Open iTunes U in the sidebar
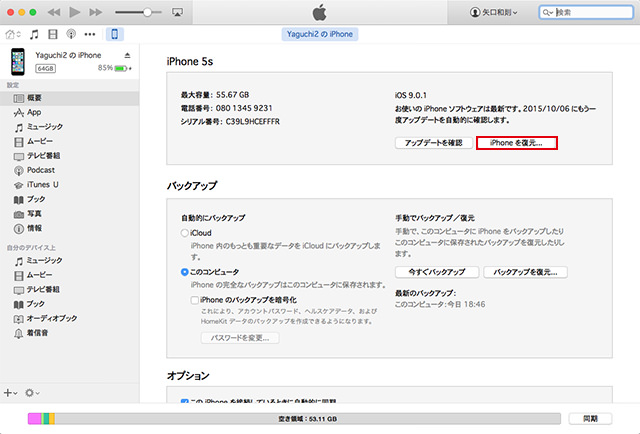 69,185
